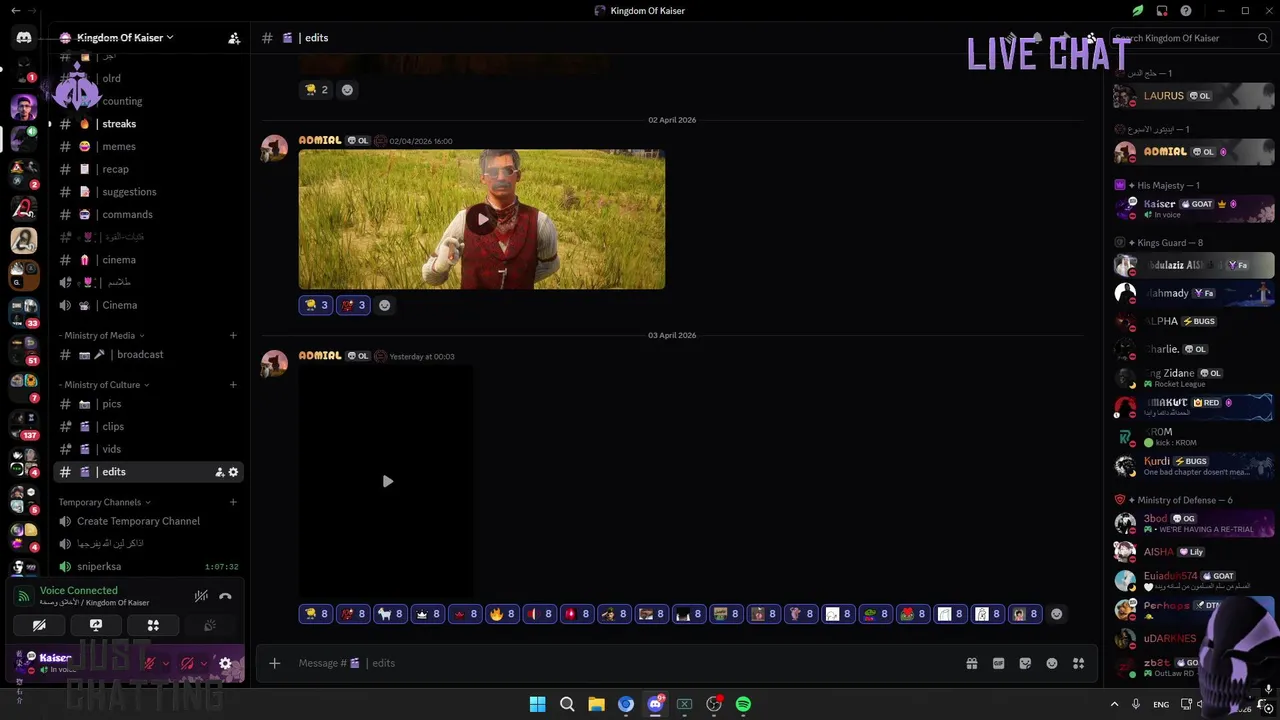Disconnect from voice call
Image resolution: width=1280 pixels, height=720 pixels.
point(225,596)
